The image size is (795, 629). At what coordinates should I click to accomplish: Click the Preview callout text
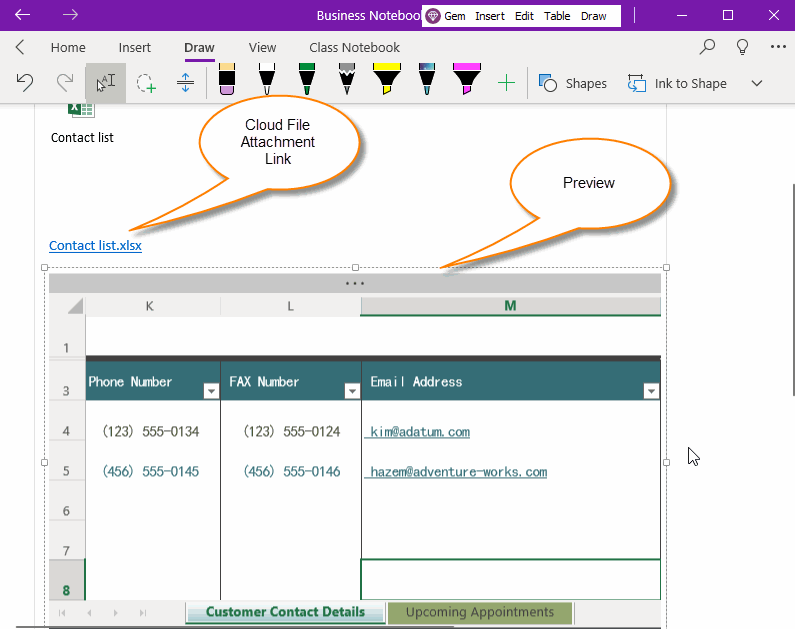coord(589,183)
